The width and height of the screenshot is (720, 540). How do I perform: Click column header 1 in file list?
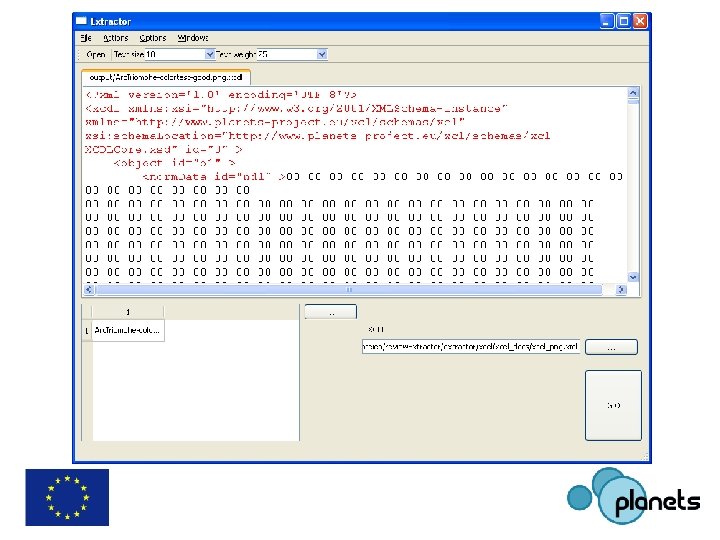(128, 312)
